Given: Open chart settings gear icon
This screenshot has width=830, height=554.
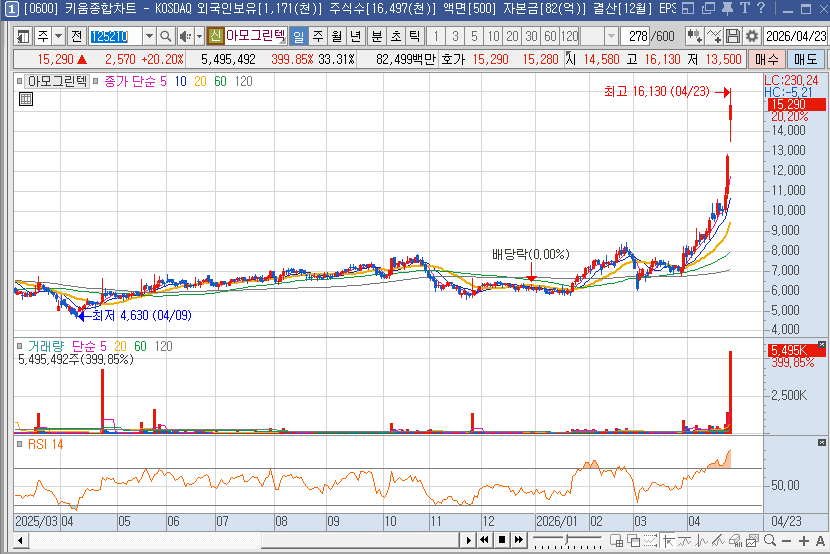Looking at the screenshot, I should 752,36.
